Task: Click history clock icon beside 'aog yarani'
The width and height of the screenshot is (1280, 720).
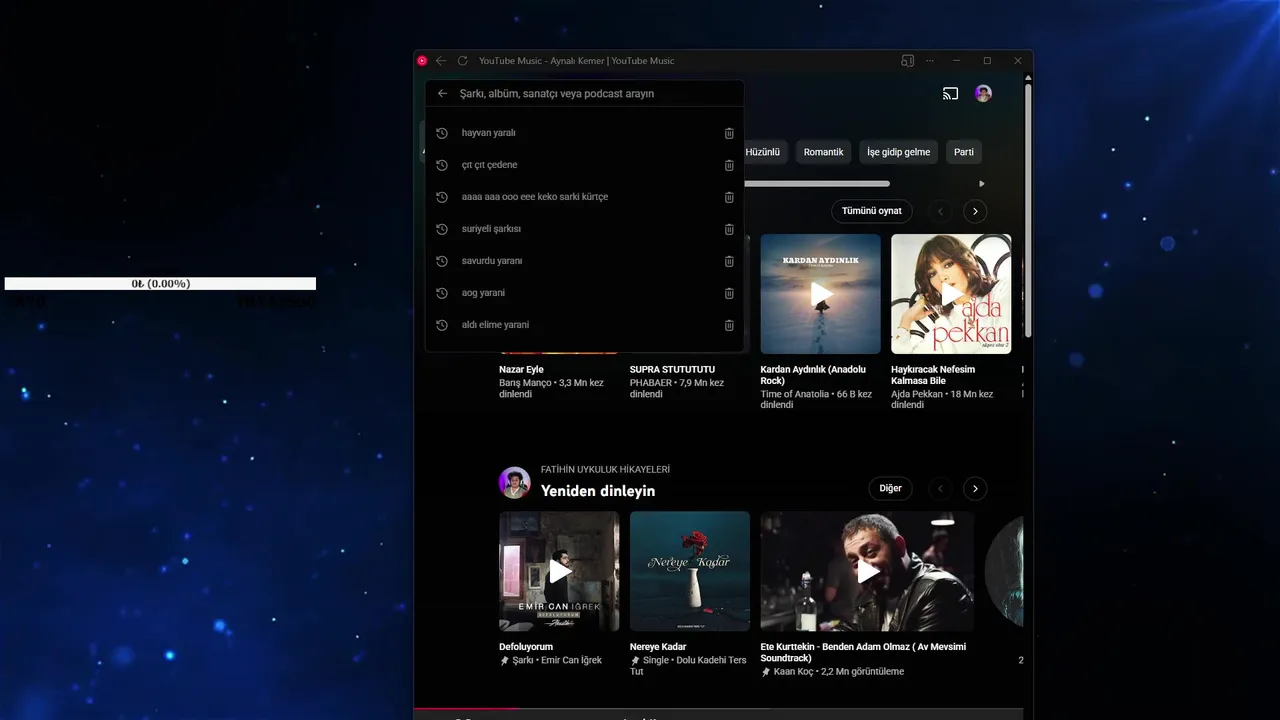Action: tap(442, 293)
